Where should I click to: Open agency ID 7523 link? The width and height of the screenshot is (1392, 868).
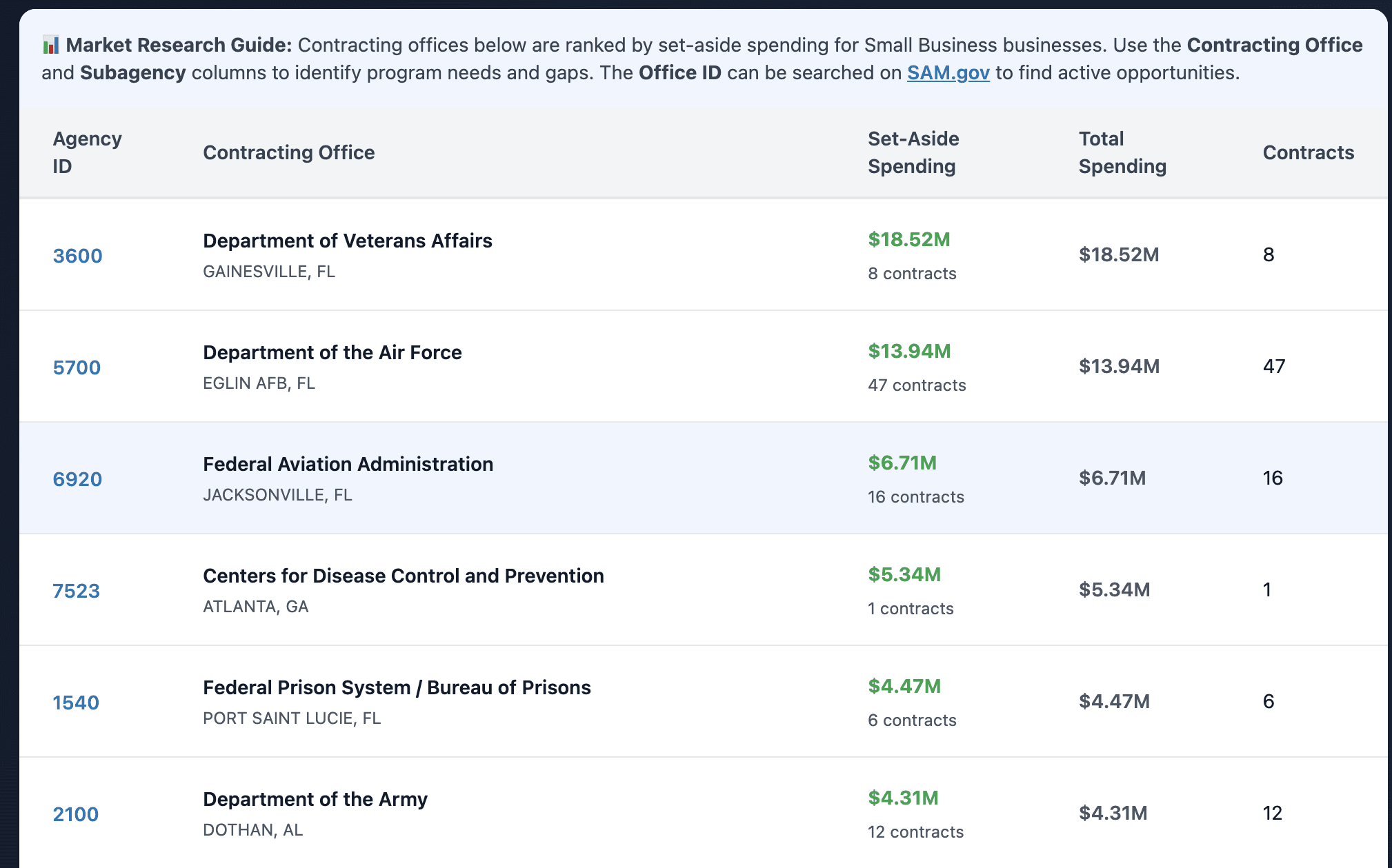point(76,591)
